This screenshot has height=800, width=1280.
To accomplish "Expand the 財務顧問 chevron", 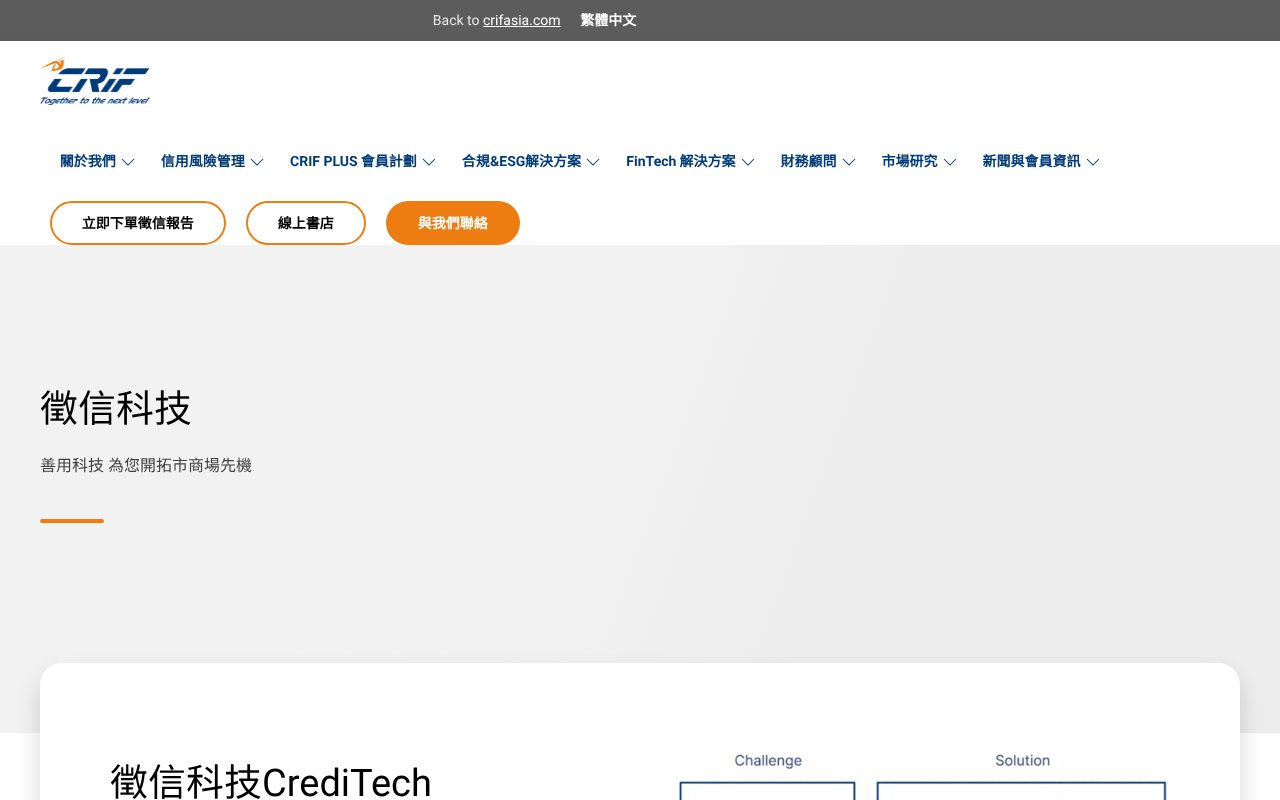I will [x=849, y=162].
